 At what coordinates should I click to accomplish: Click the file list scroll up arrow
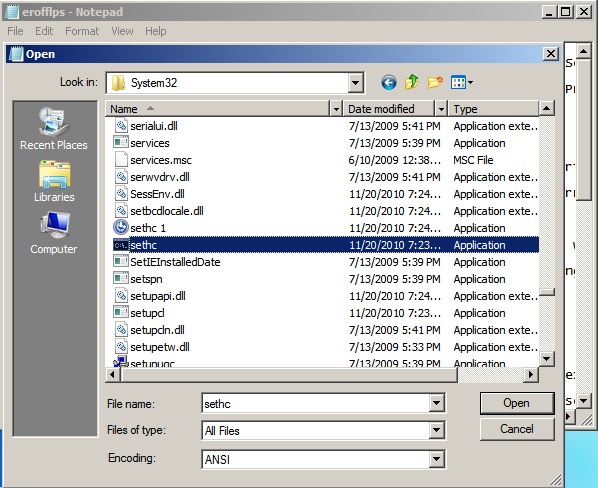(x=547, y=109)
